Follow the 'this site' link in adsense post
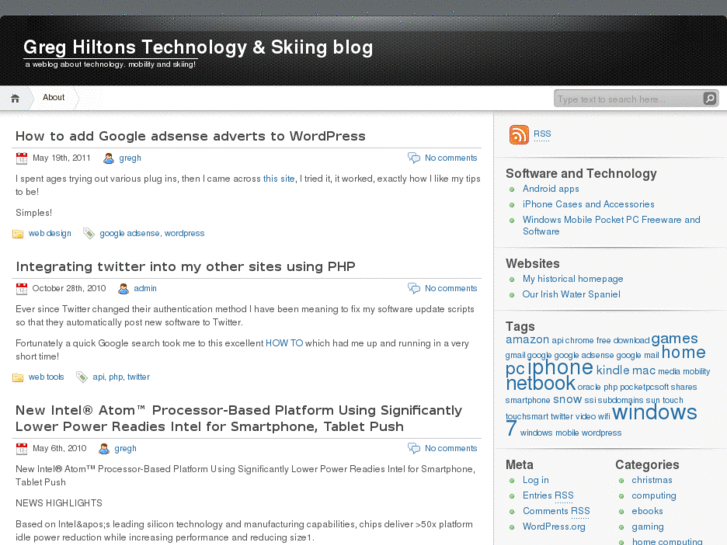The image size is (727, 545). point(279,179)
